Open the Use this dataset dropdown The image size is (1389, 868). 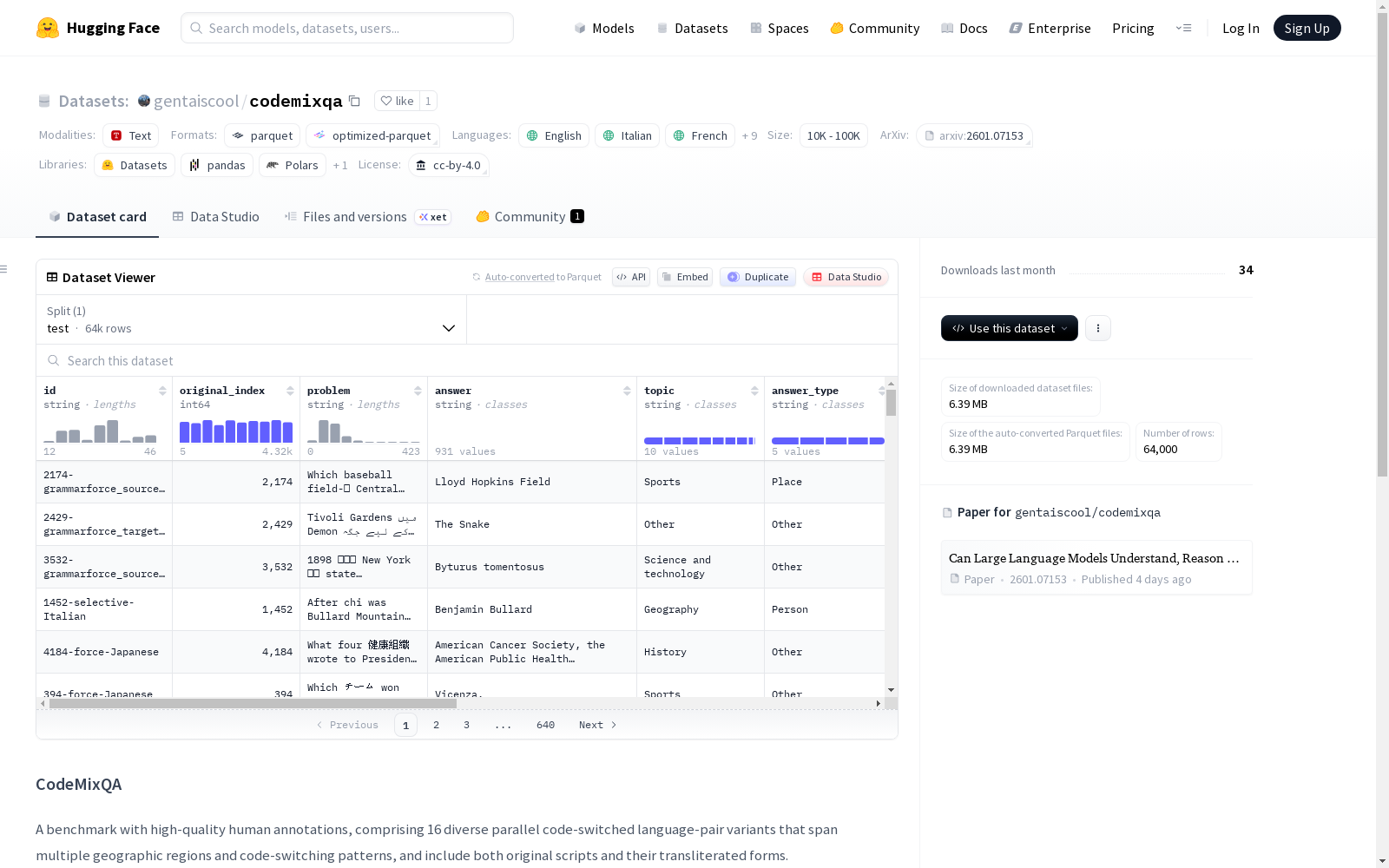click(1010, 328)
